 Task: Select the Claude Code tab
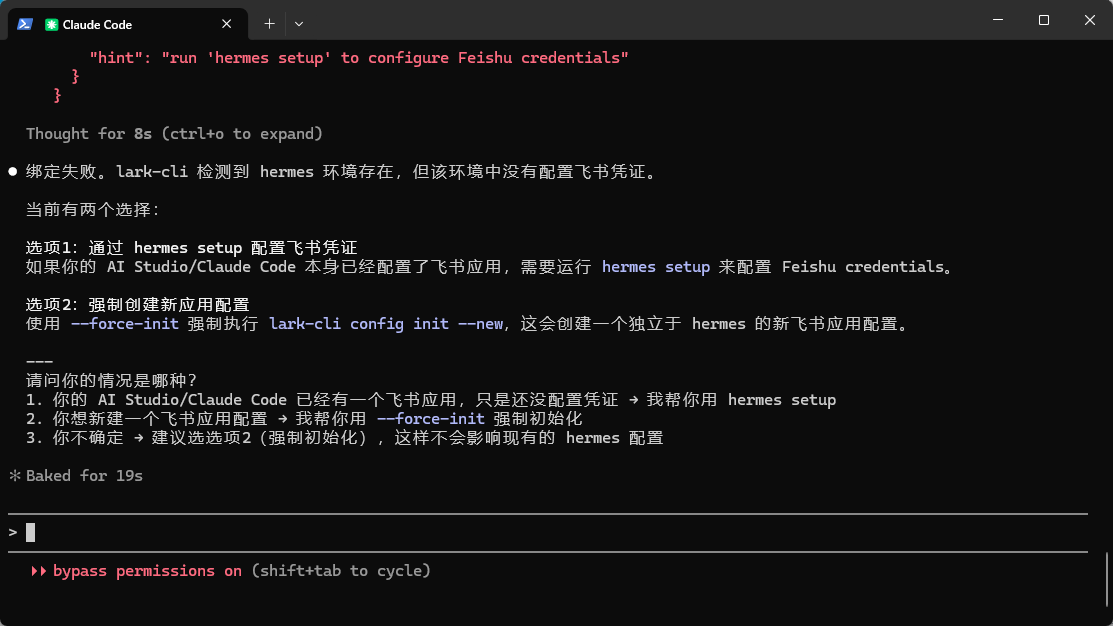click(x=128, y=24)
